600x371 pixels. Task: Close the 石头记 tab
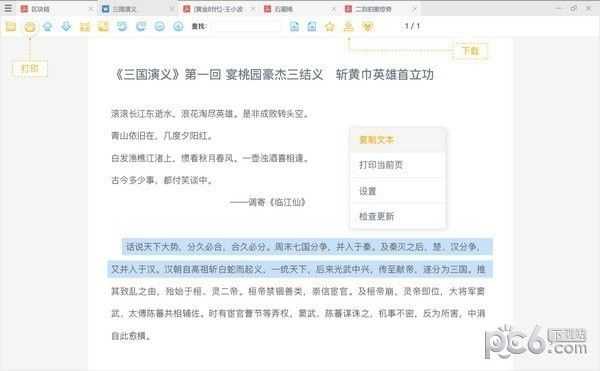[x=333, y=9]
